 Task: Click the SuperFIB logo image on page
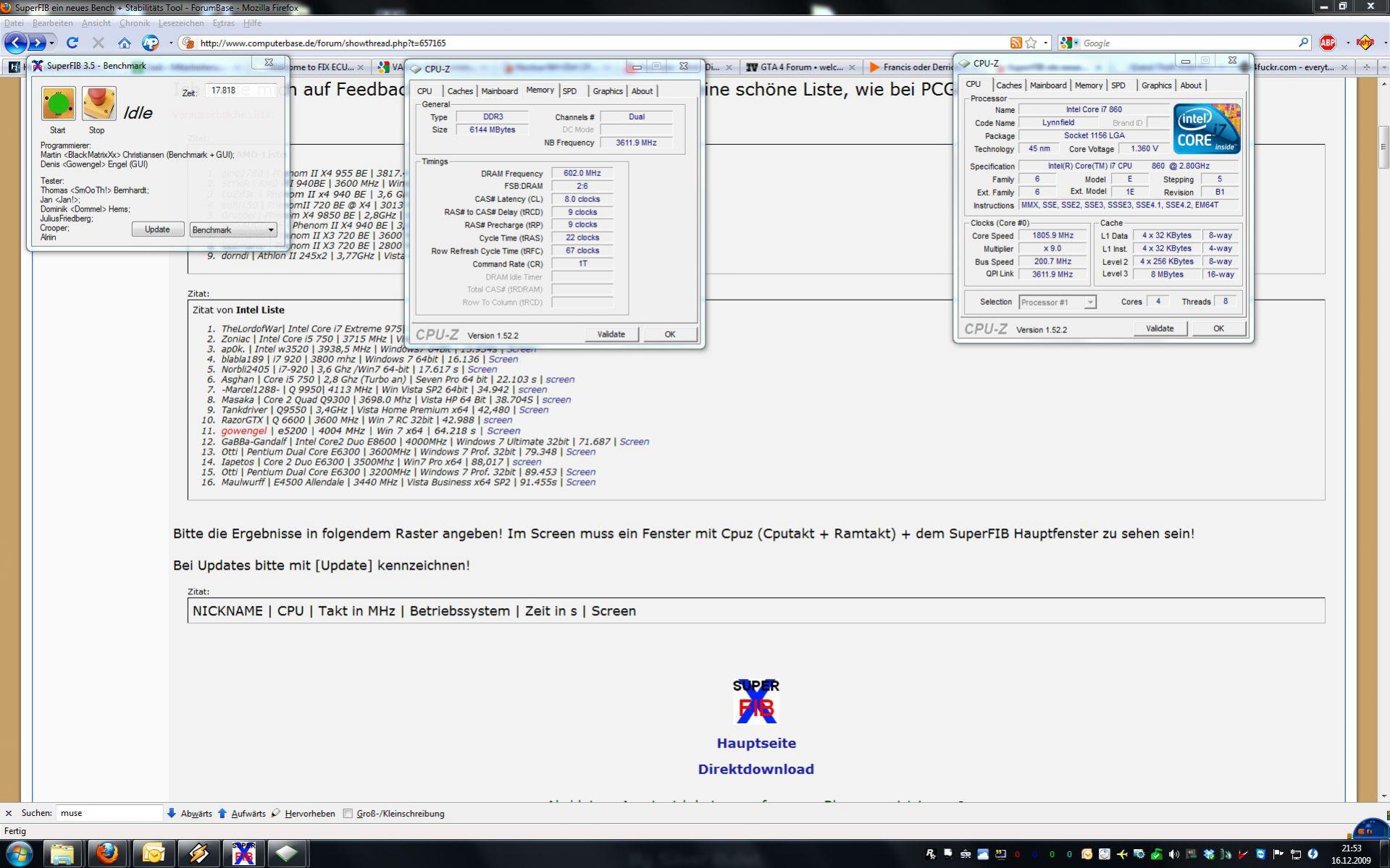pyautogui.click(x=756, y=701)
